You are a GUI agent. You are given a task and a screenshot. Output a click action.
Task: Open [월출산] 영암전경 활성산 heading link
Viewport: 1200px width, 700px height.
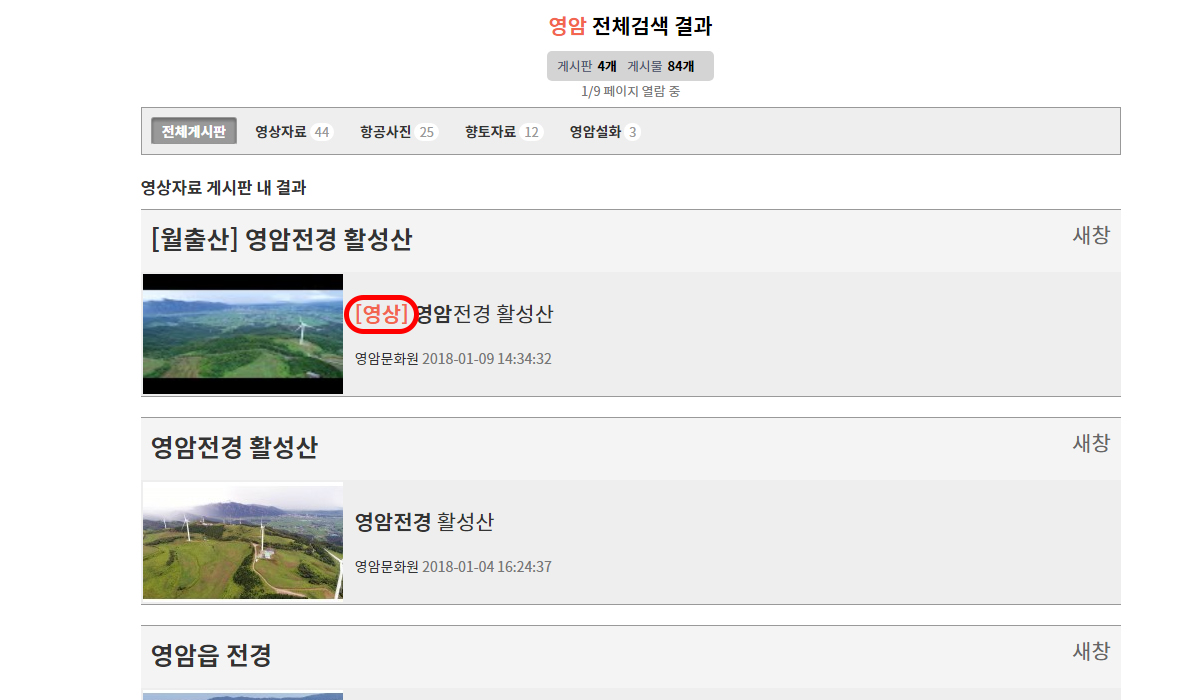coord(282,240)
